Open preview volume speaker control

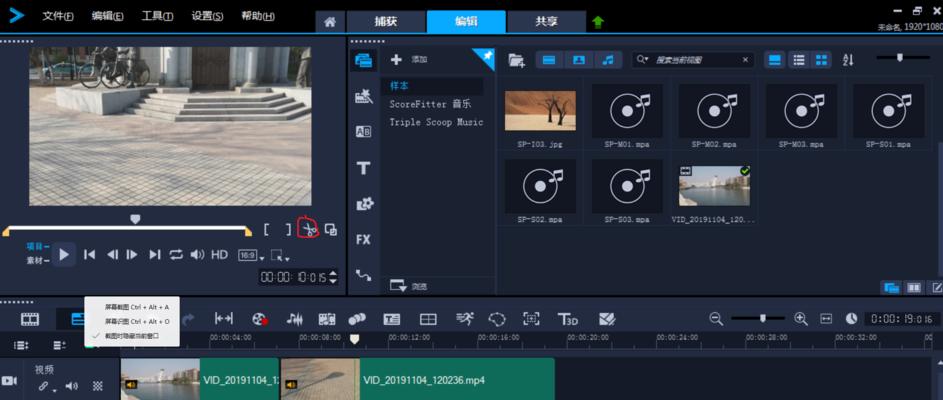(197, 254)
